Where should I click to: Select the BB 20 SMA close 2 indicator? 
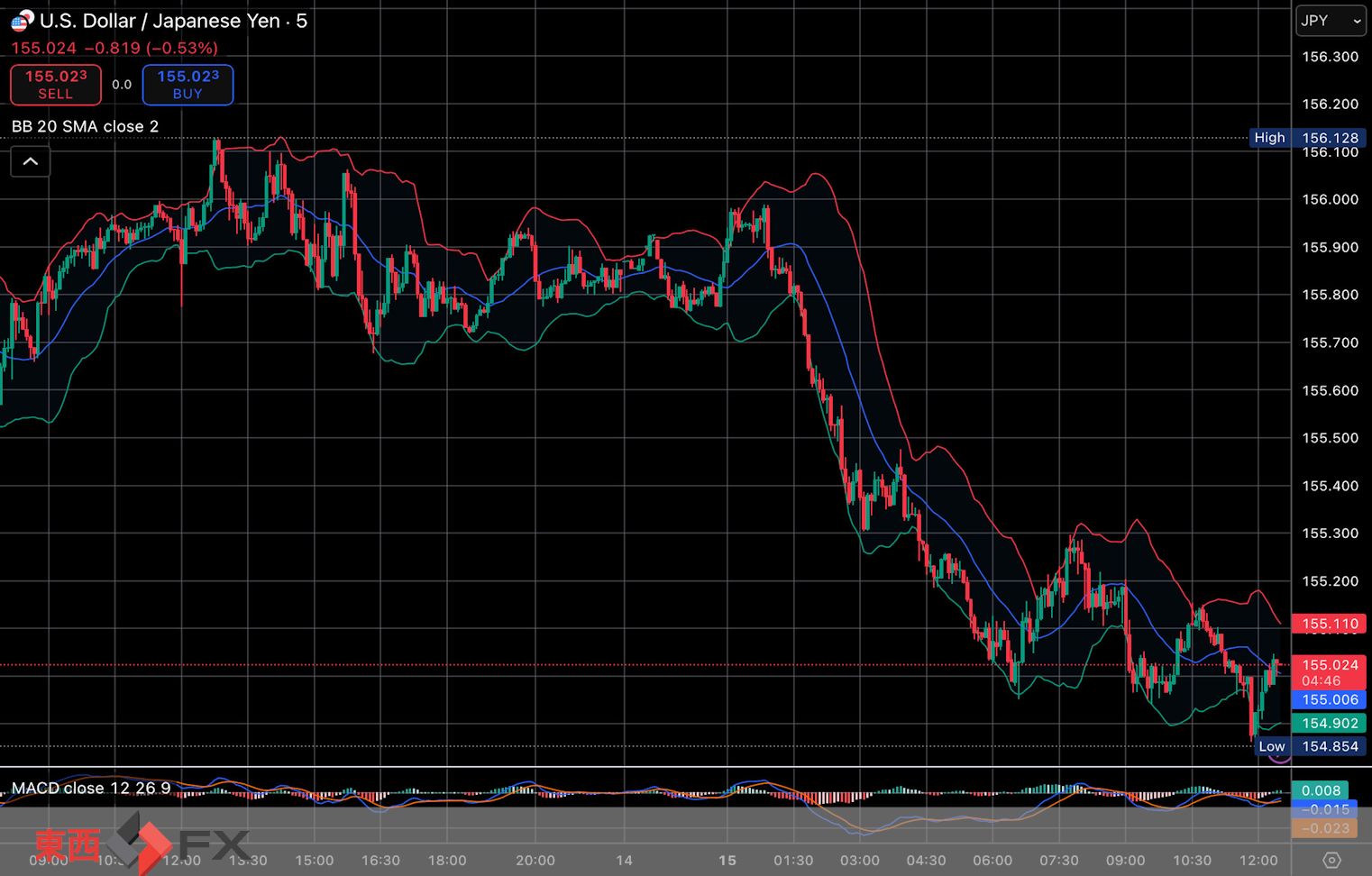coord(86,126)
